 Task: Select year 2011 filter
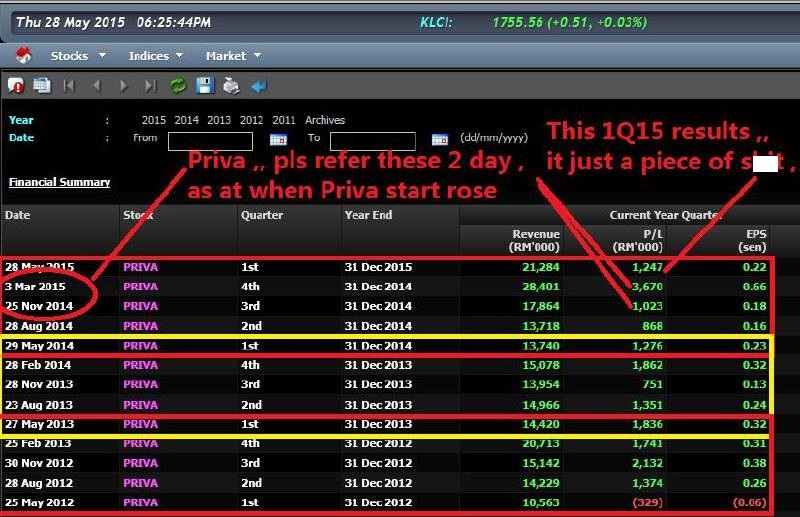[x=284, y=120]
